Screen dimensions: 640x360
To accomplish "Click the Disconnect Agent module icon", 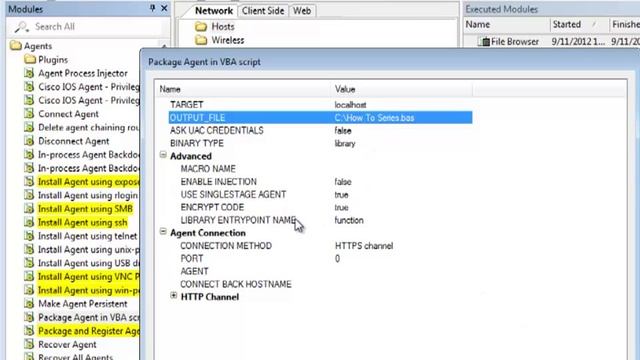I will [x=29, y=141].
